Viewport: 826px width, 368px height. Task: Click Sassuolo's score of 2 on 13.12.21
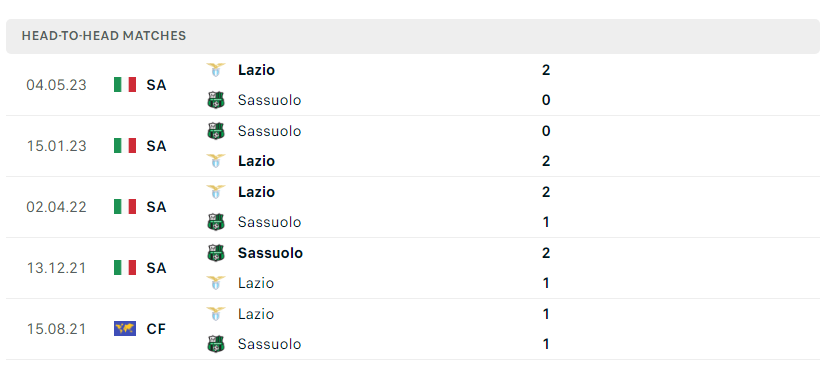pos(546,253)
